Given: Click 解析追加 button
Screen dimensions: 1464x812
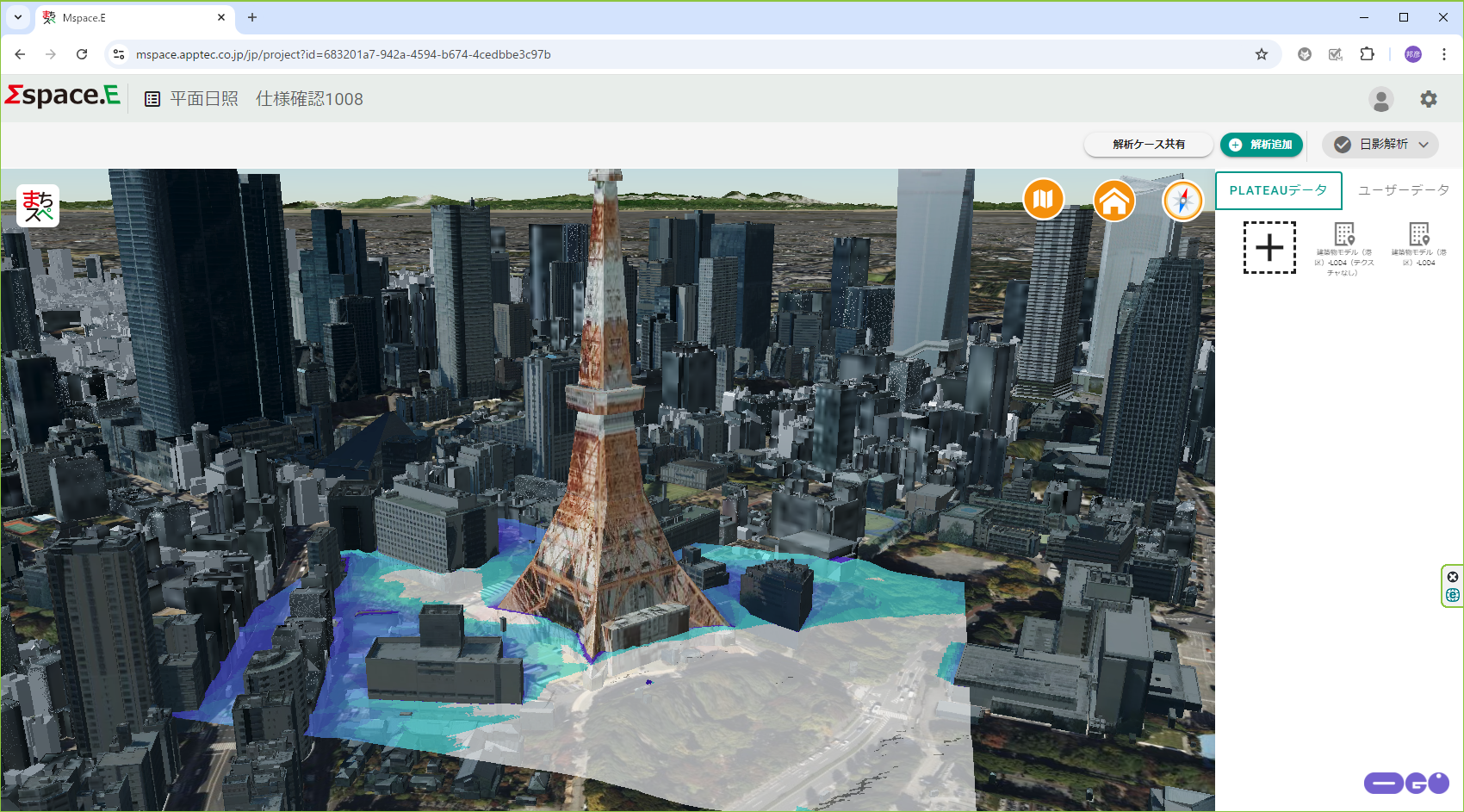Looking at the screenshot, I should (1262, 145).
